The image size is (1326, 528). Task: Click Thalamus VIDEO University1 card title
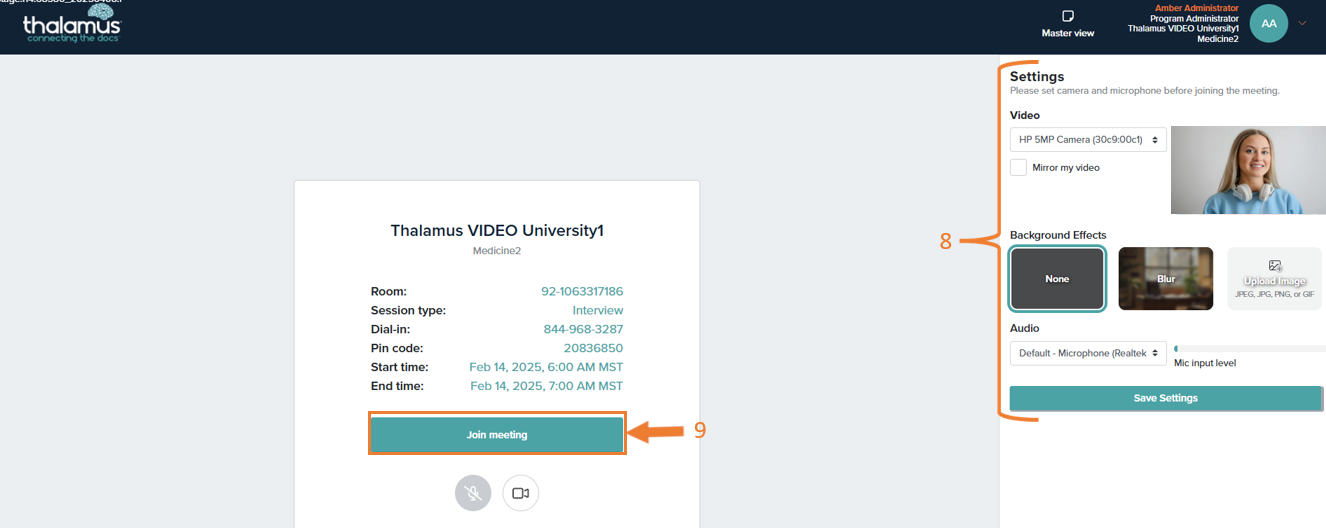(497, 231)
